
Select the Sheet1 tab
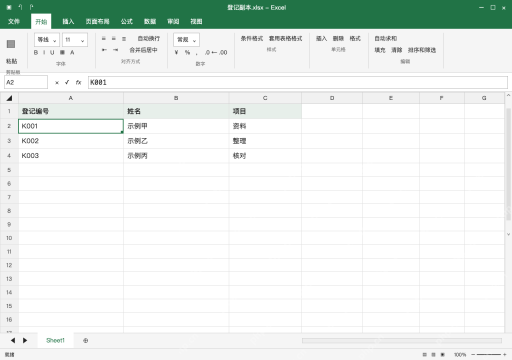[x=55, y=340]
